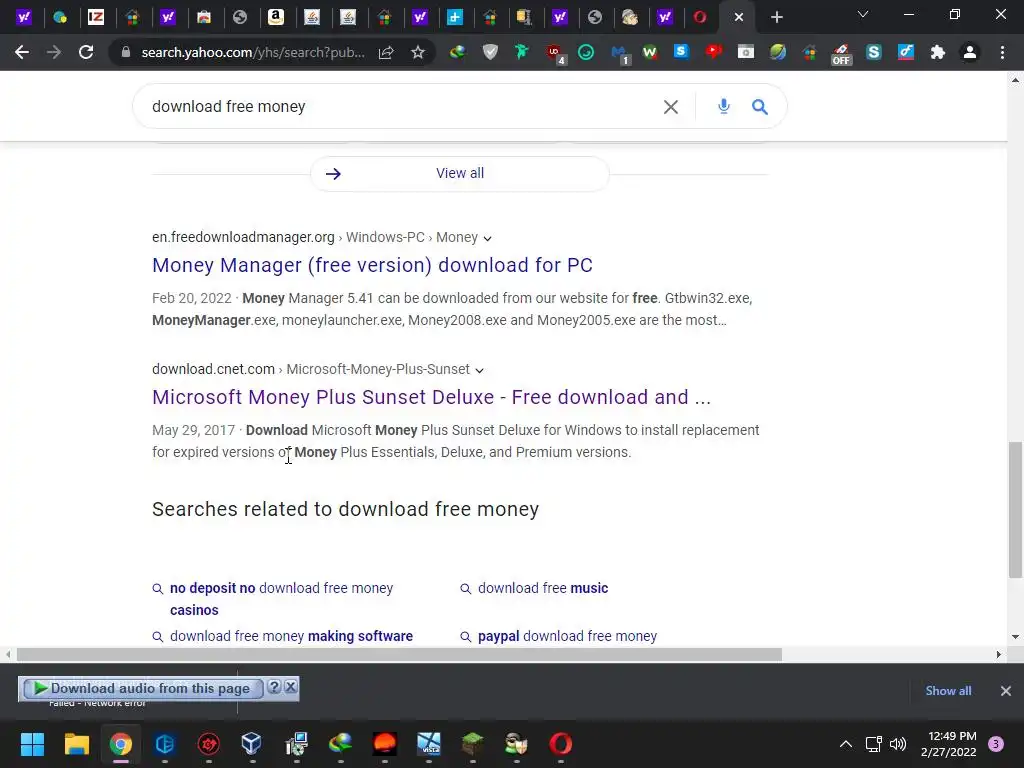Open the uBlock Origin extension
The height and width of the screenshot is (768, 1024).
click(x=554, y=52)
